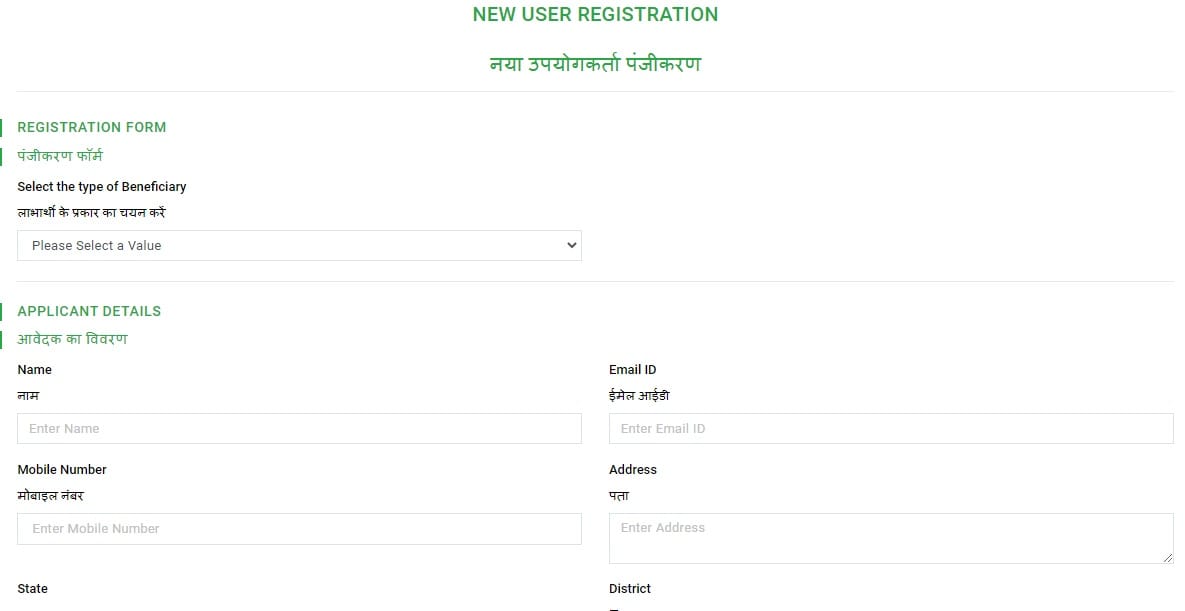The width and height of the screenshot is (1185, 611).
Task: Click the REGISTRATION FORM section heading
Action: pyautogui.click(x=92, y=127)
